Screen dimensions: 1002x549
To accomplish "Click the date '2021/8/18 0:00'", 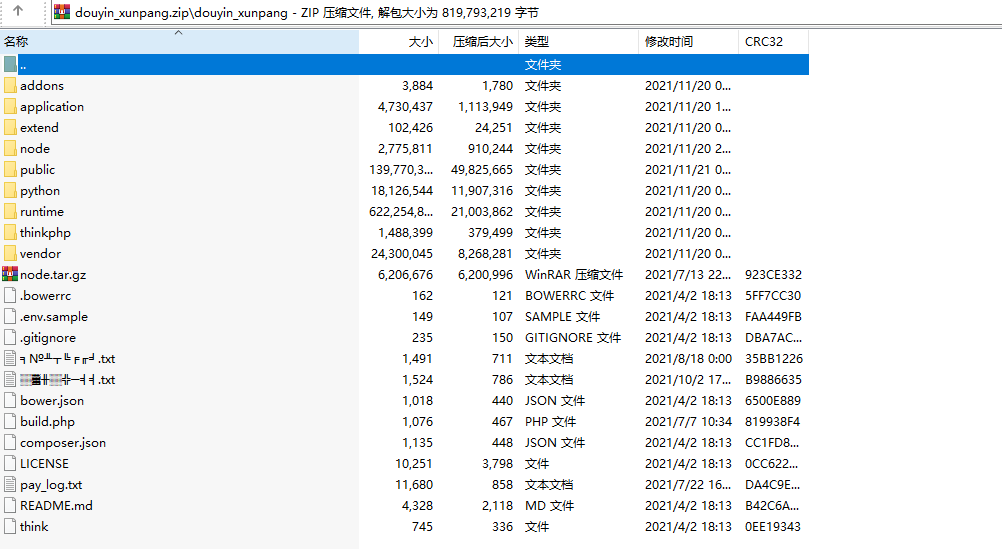I will (x=688, y=359).
